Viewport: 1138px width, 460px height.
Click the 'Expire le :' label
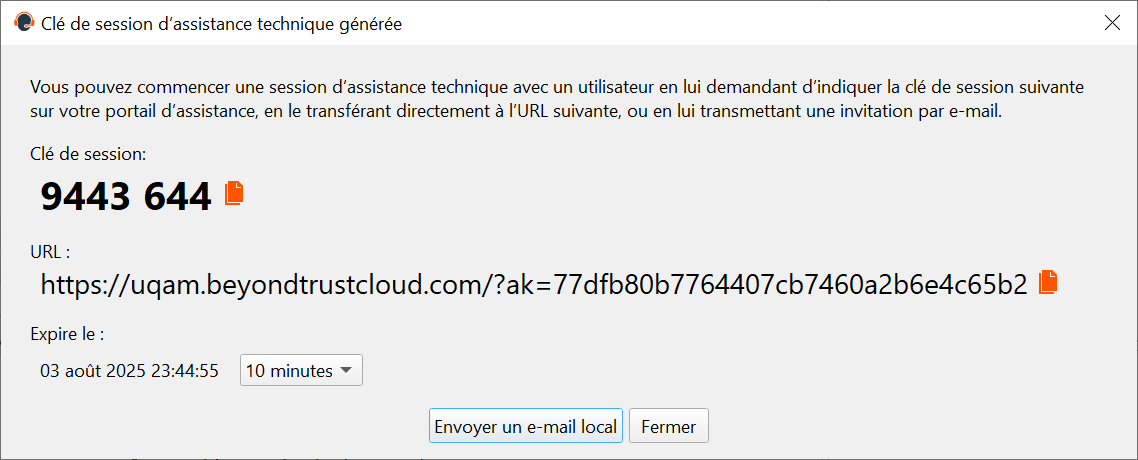67,334
